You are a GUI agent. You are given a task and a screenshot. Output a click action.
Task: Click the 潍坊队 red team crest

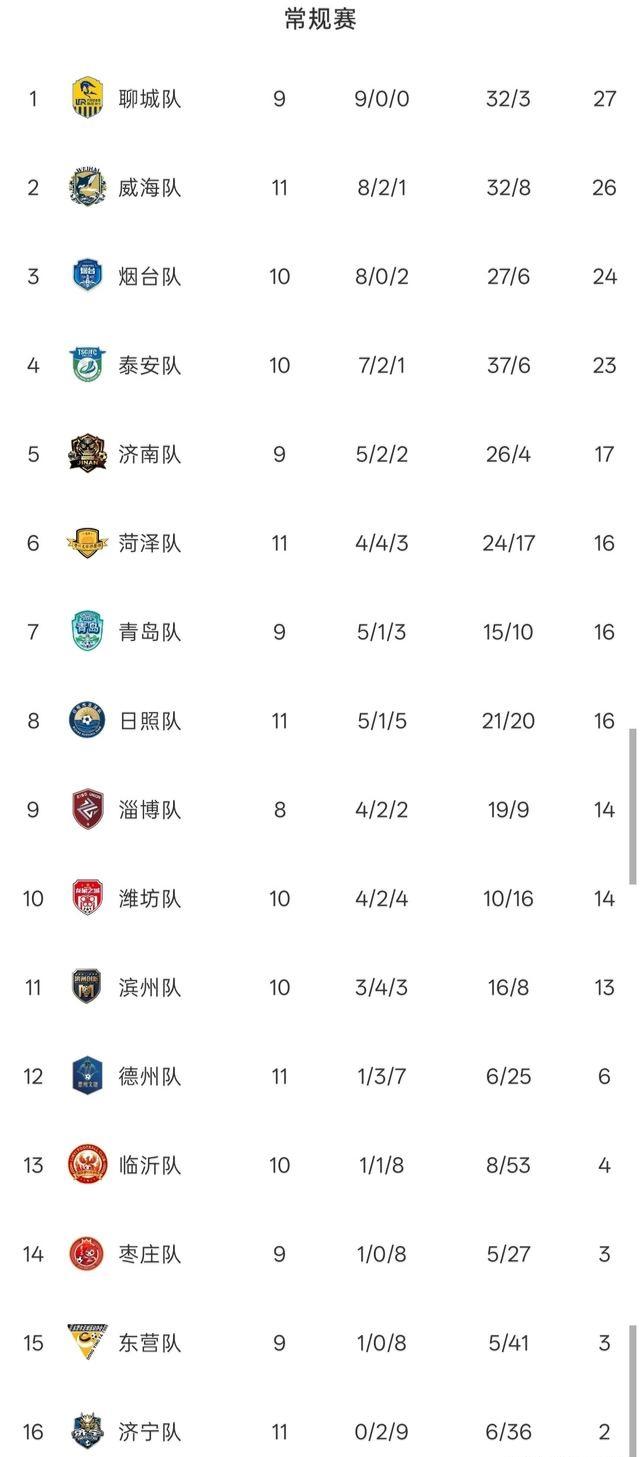88,898
